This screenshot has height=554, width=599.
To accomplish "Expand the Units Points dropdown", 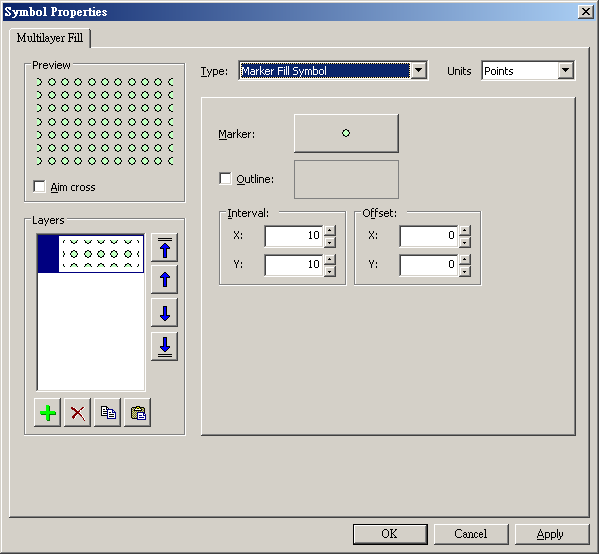I will 565,70.
